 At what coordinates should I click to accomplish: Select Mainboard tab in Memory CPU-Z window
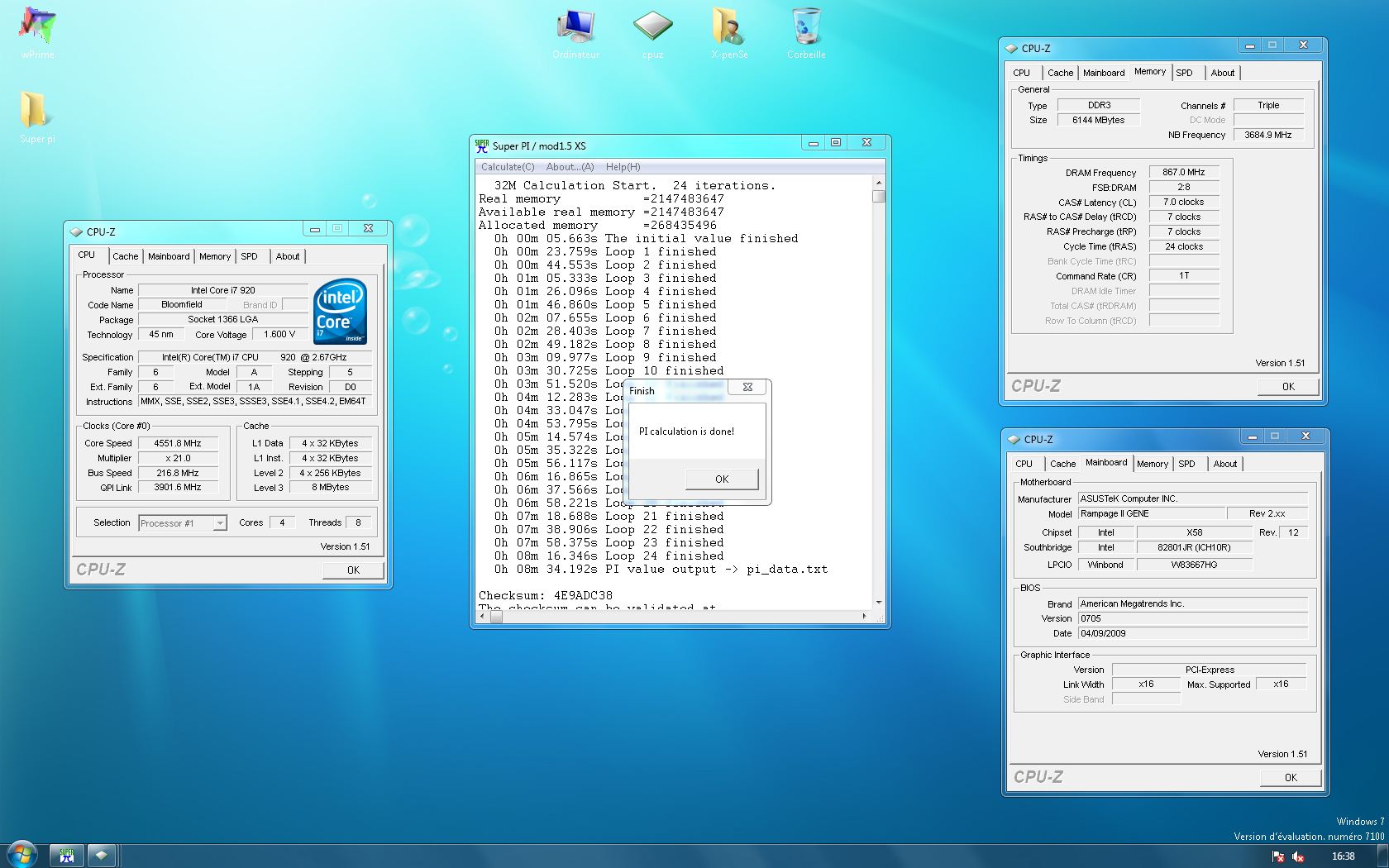1104,73
